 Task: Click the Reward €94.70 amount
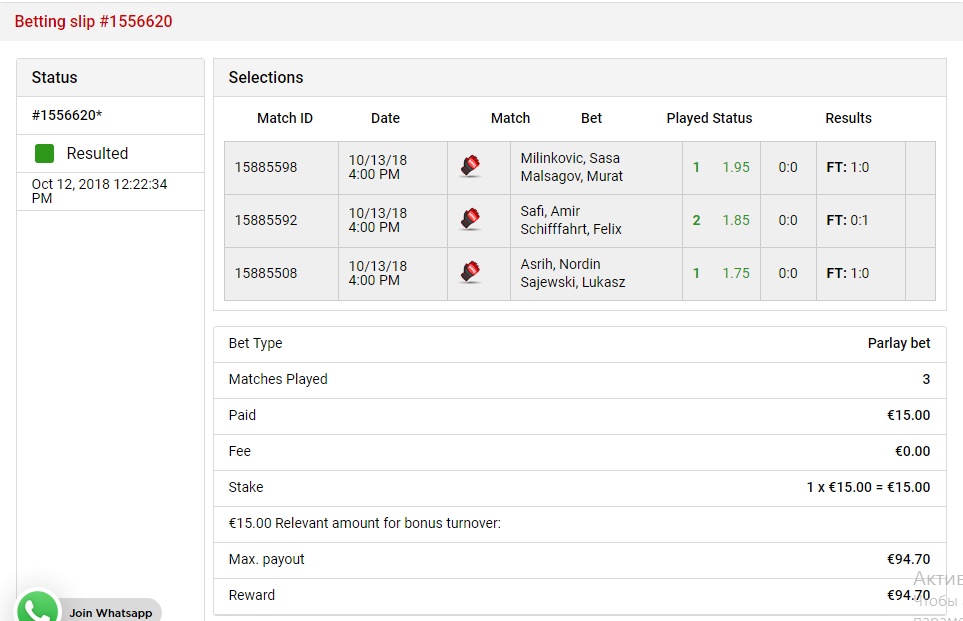908,595
